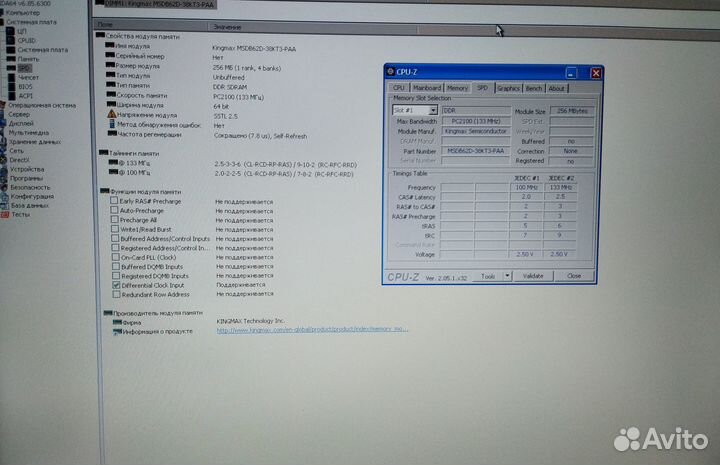The height and width of the screenshot is (465, 720).
Task: Click the Хранение данных category icon
Action: (3, 142)
